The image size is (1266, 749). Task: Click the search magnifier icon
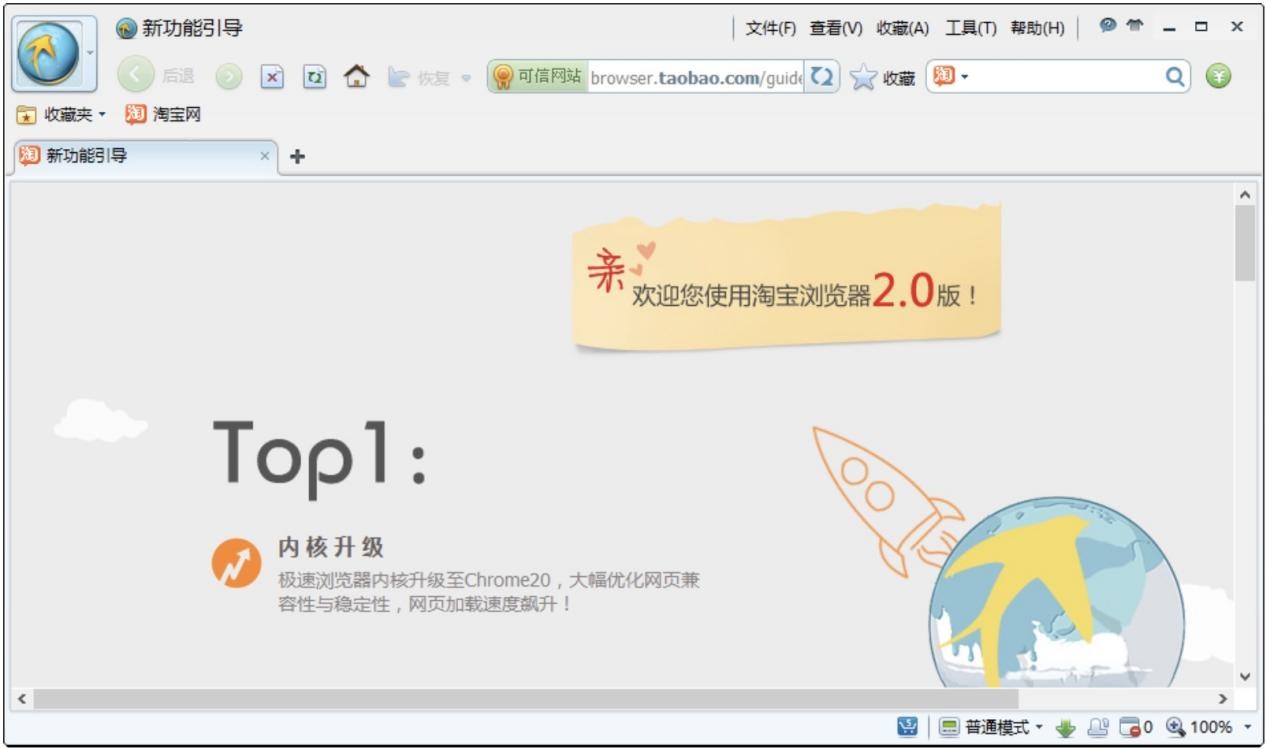pyautogui.click(x=1176, y=76)
